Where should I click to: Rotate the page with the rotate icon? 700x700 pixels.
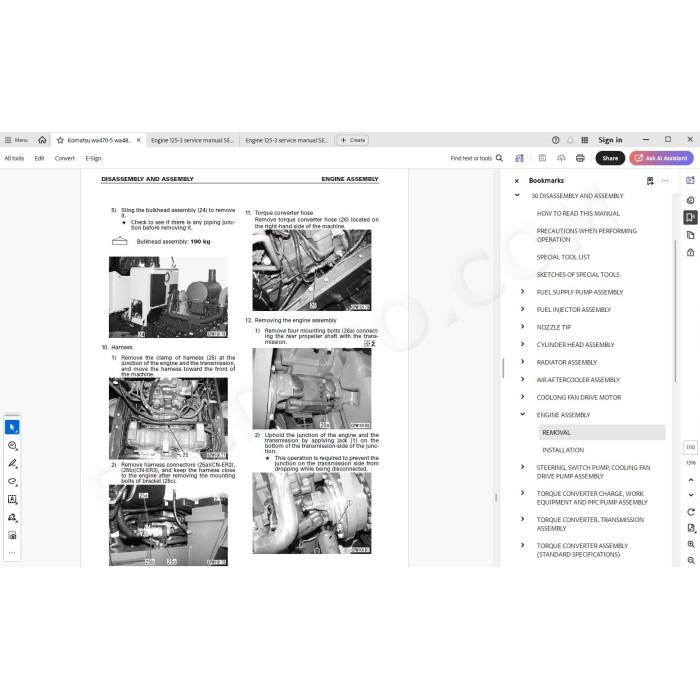pos(691,512)
